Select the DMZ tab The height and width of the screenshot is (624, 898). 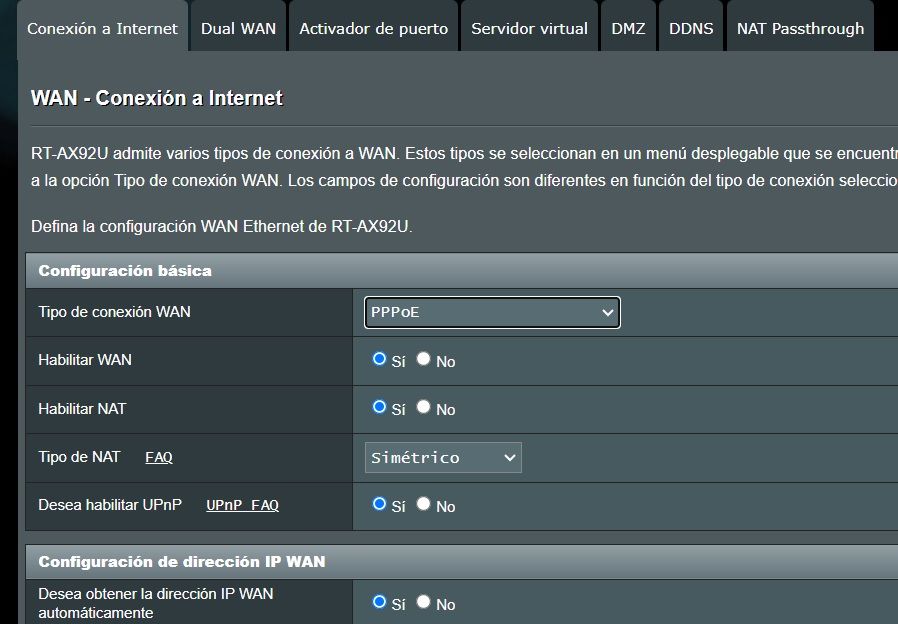tap(628, 28)
